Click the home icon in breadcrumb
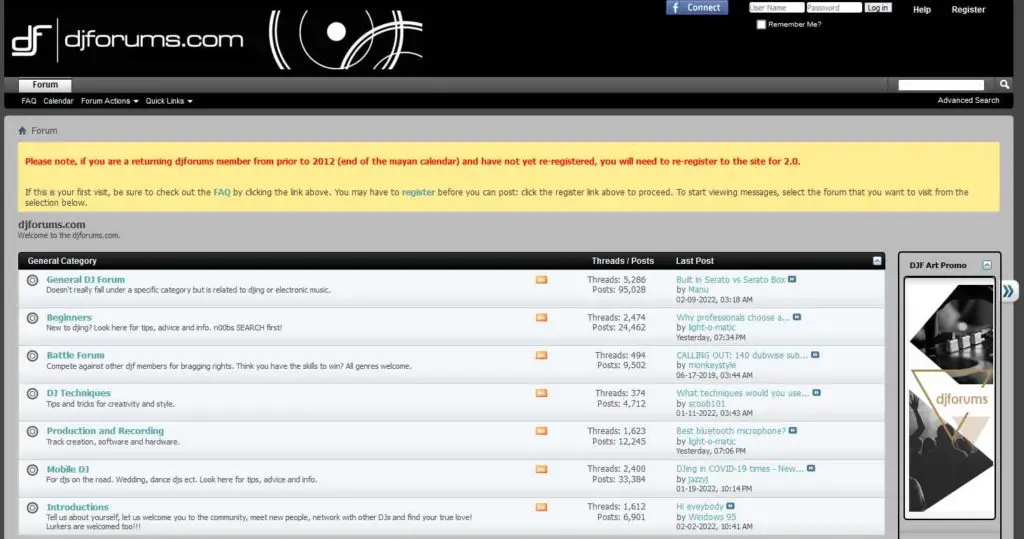1024x539 pixels. click(22, 131)
